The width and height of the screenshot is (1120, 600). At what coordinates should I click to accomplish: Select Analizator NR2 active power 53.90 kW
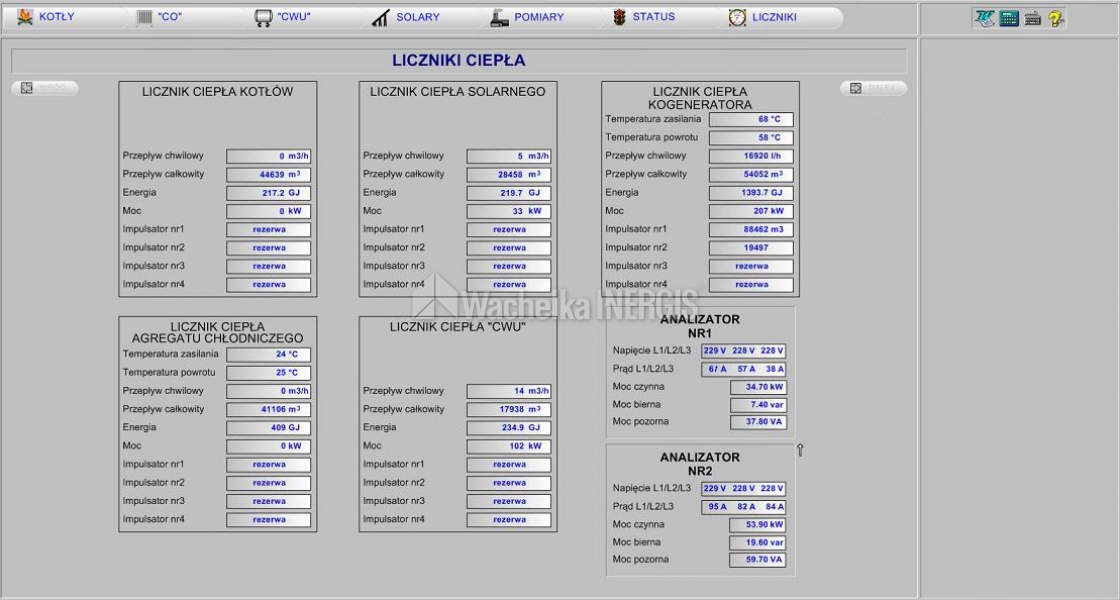point(758,525)
